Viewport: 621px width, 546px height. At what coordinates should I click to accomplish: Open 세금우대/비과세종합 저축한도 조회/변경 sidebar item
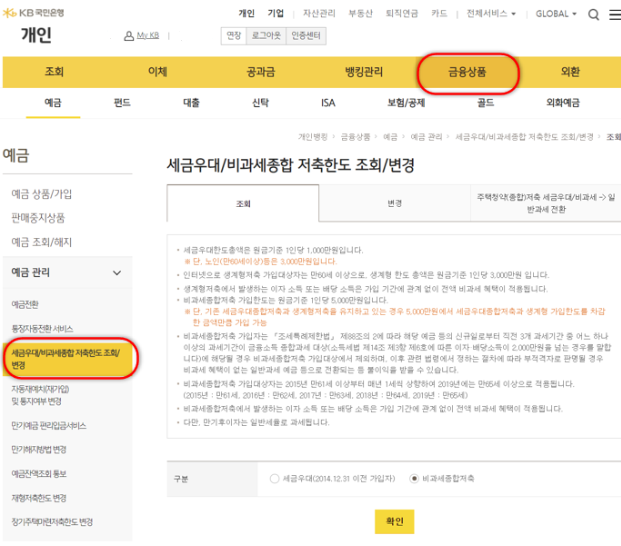pyautogui.click(x=68, y=359)
